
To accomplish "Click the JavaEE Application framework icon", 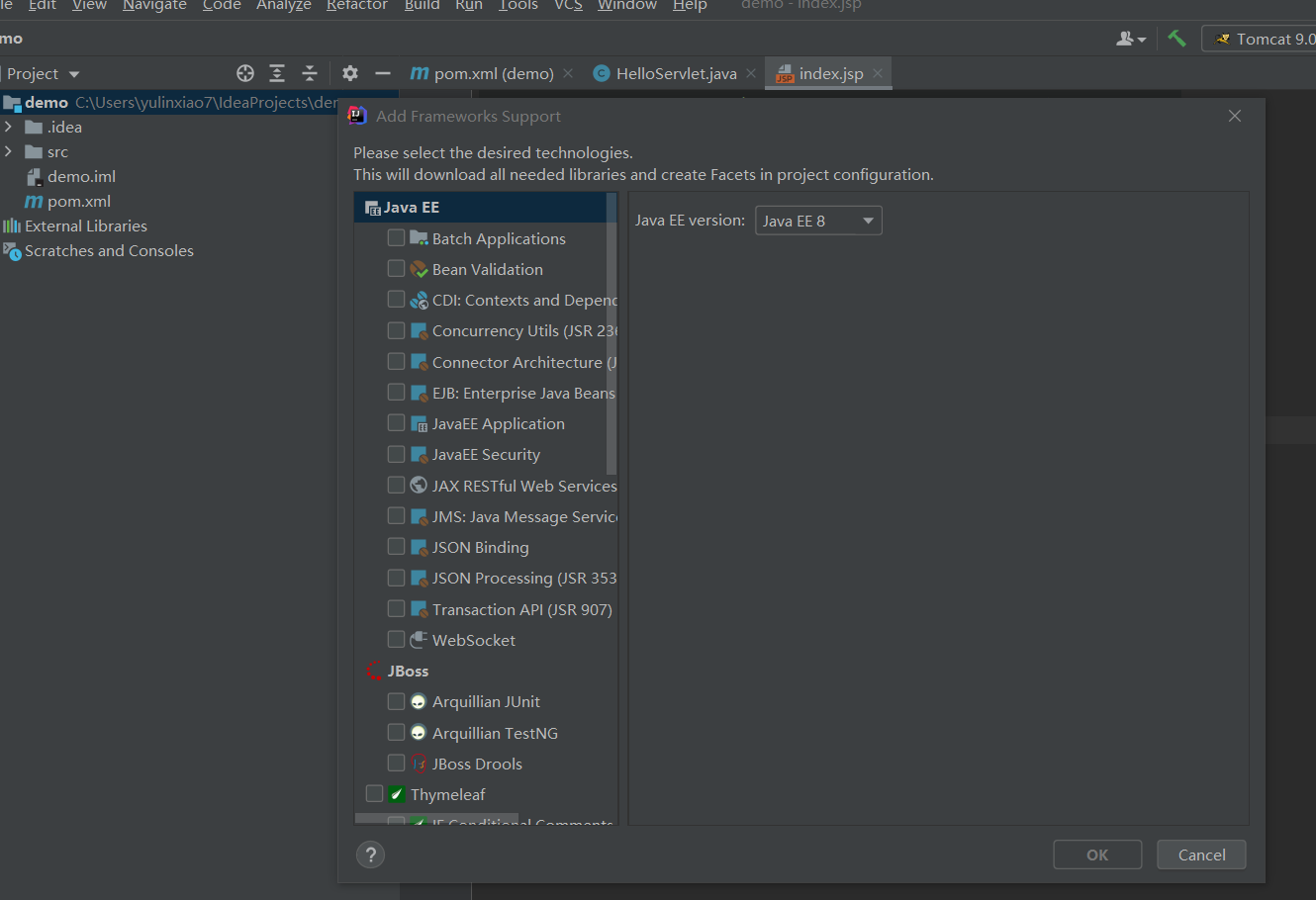I will point(419,423).
